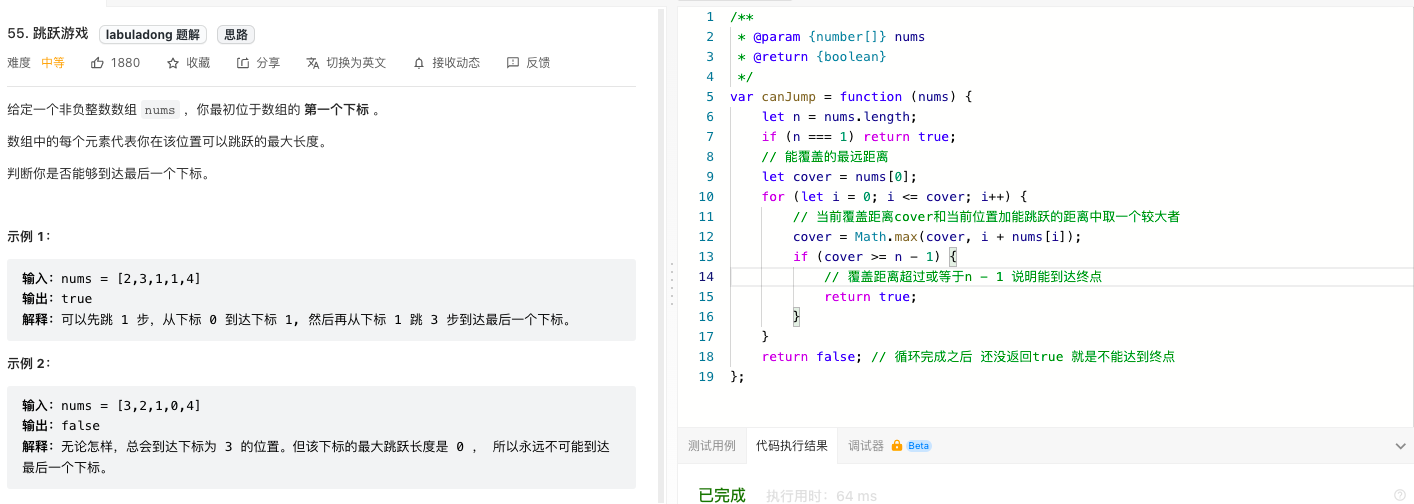The height and width of the screenshot is (504, 1414).
Task: Click line number 14 in editor gutter
Action: [x=706, y=277]
